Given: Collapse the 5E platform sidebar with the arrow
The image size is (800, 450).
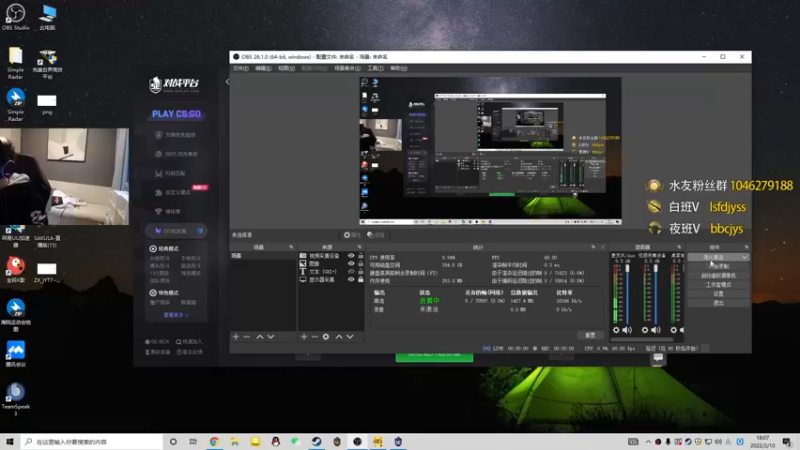Looking at the screenshot, I should click(227, 82).
